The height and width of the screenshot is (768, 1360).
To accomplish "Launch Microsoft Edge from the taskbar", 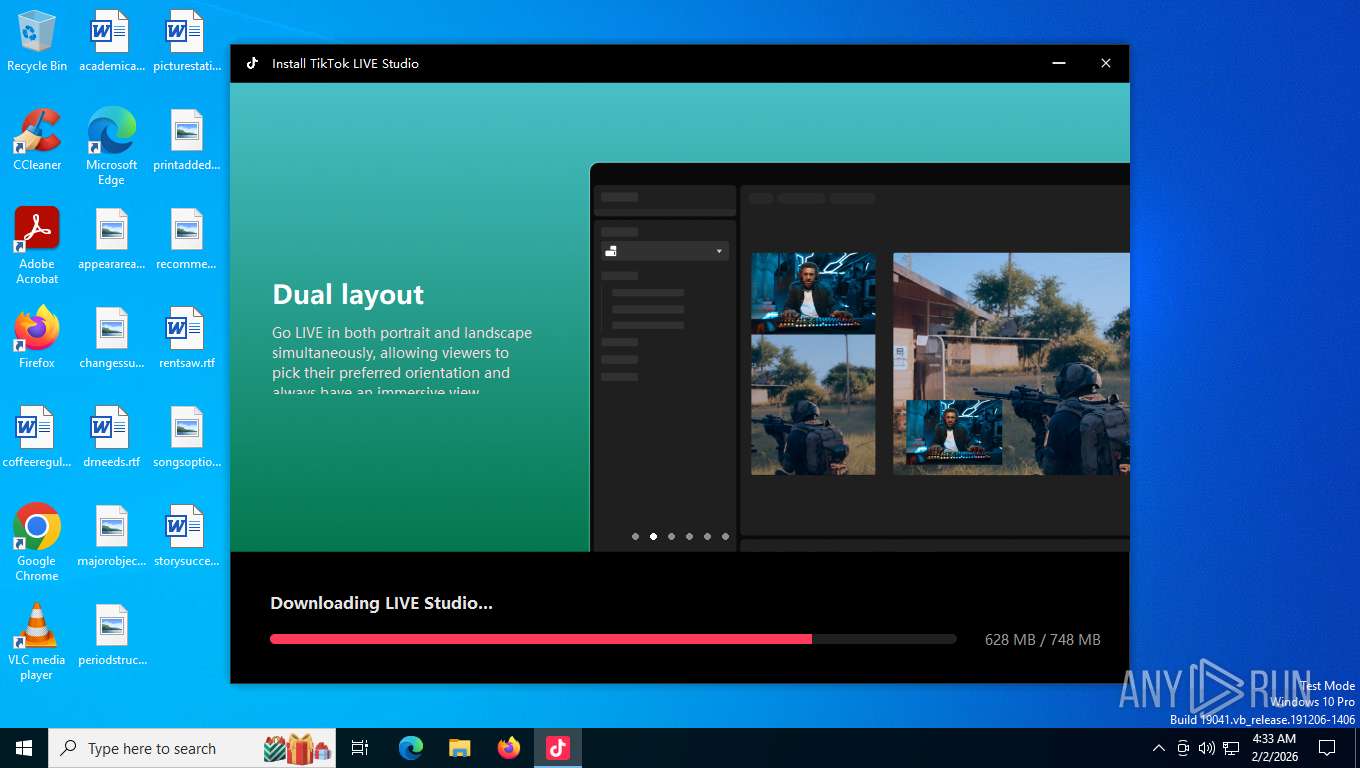I will pyautogui.click(x=411, y=748).
